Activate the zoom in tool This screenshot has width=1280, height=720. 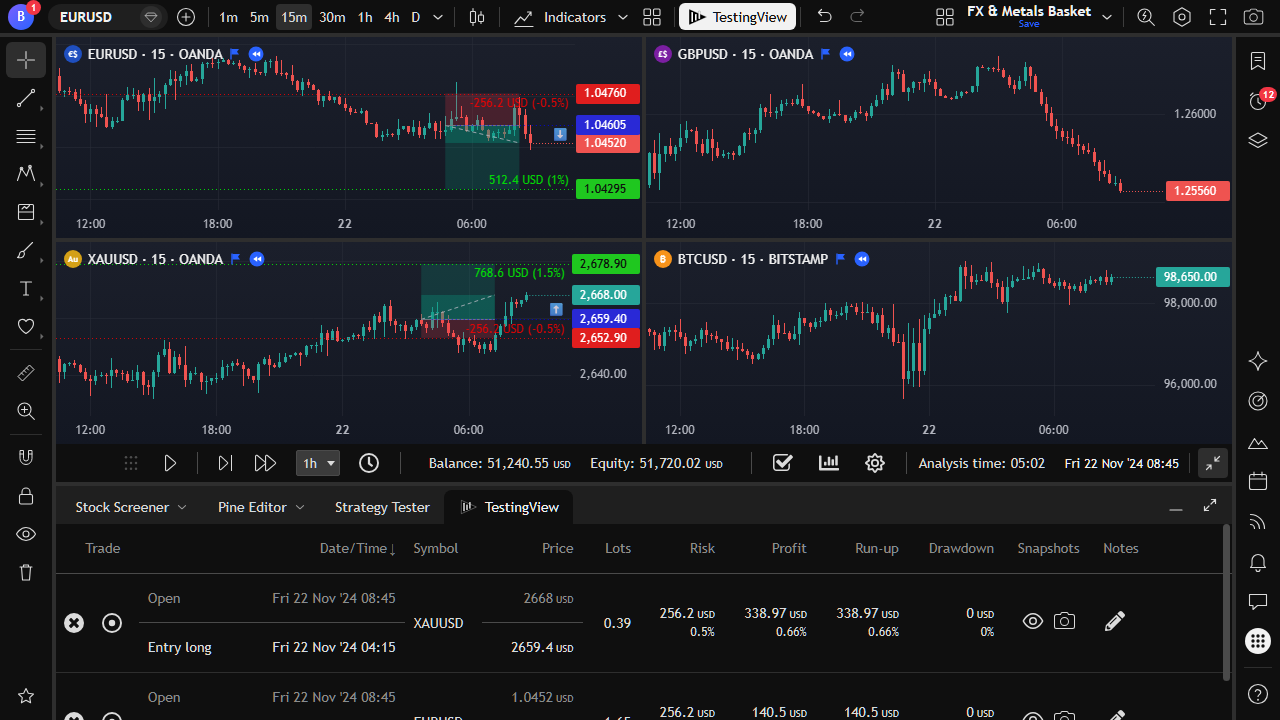26,411
